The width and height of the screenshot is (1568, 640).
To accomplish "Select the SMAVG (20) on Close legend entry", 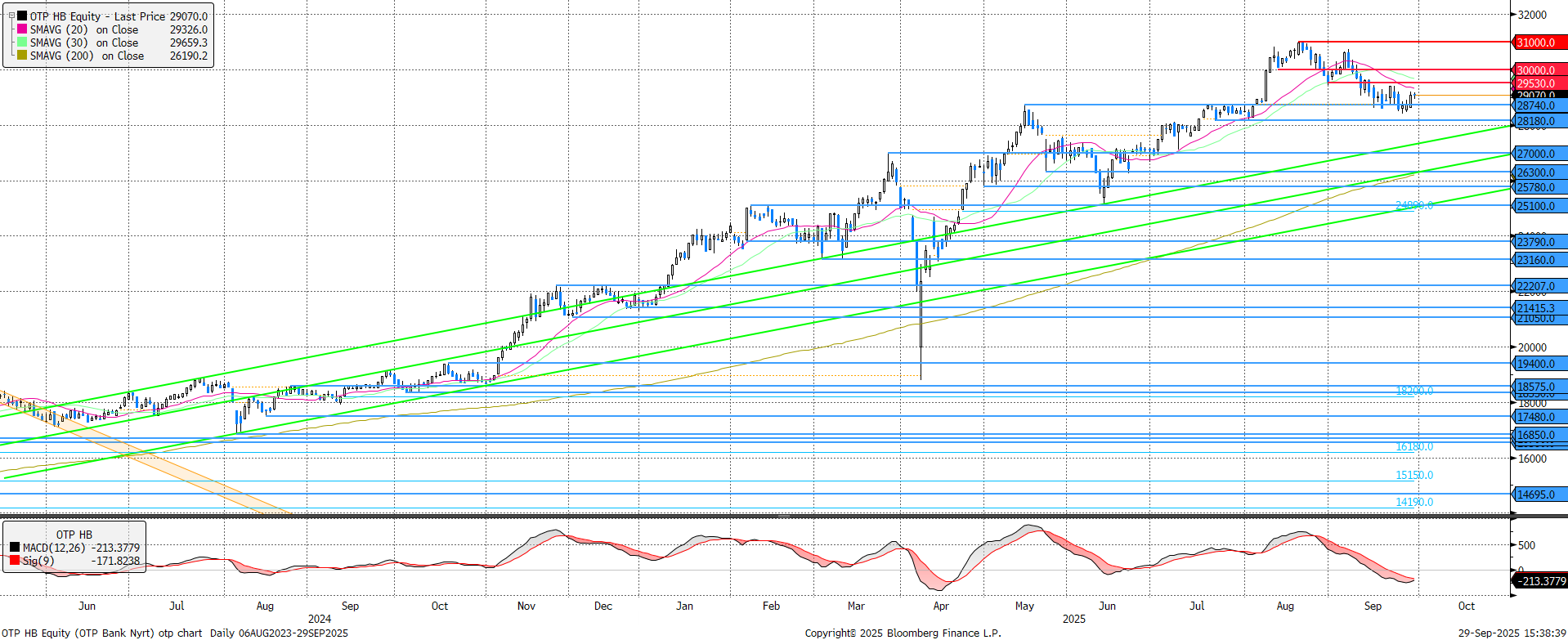I will pos(83,29).
